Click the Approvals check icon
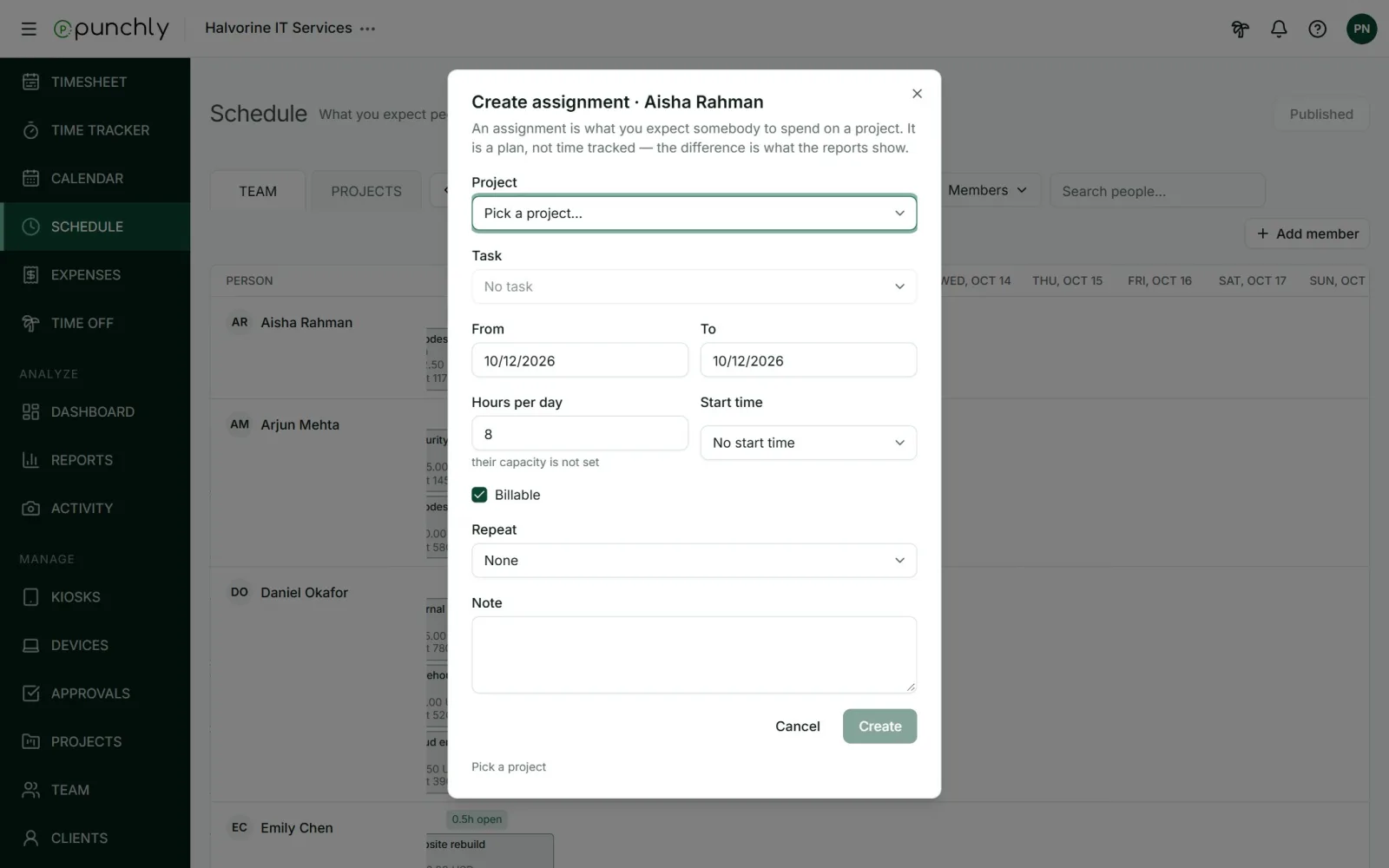The height and width of the screenshot is (868, 1389). (30, 694)
